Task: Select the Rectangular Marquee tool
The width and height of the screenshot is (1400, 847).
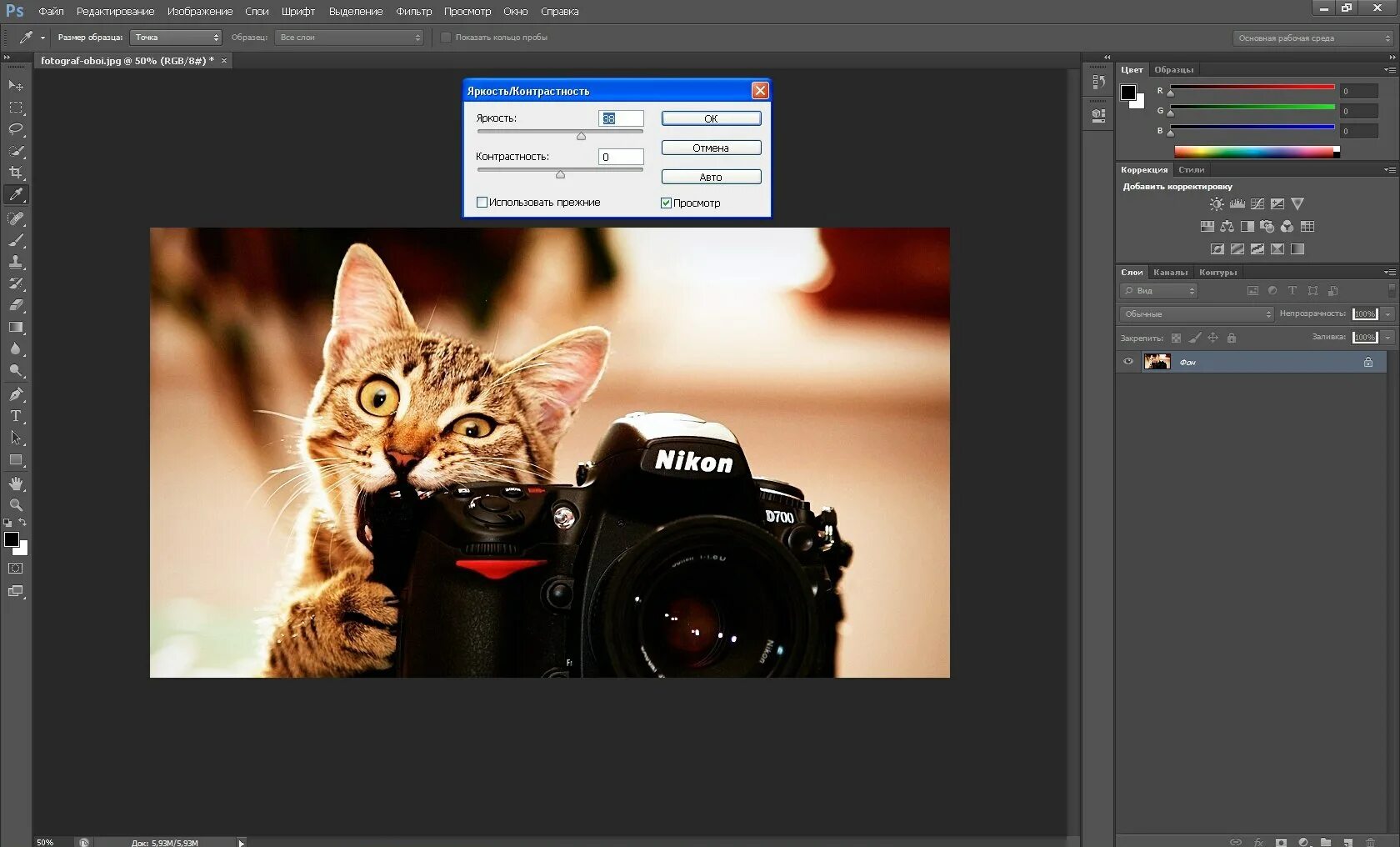Action: coord(16,108)
